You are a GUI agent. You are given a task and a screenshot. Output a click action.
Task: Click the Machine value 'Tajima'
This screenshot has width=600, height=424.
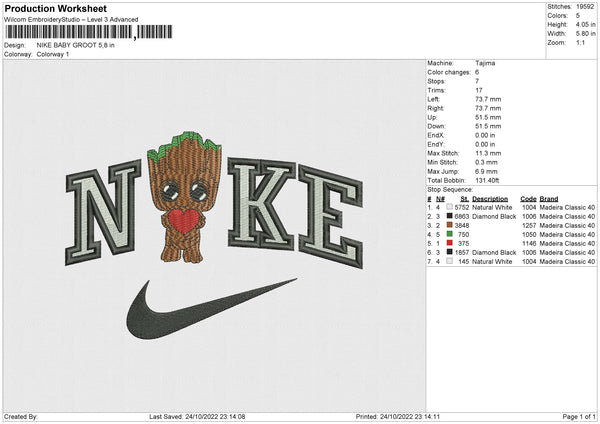(485, 63)
